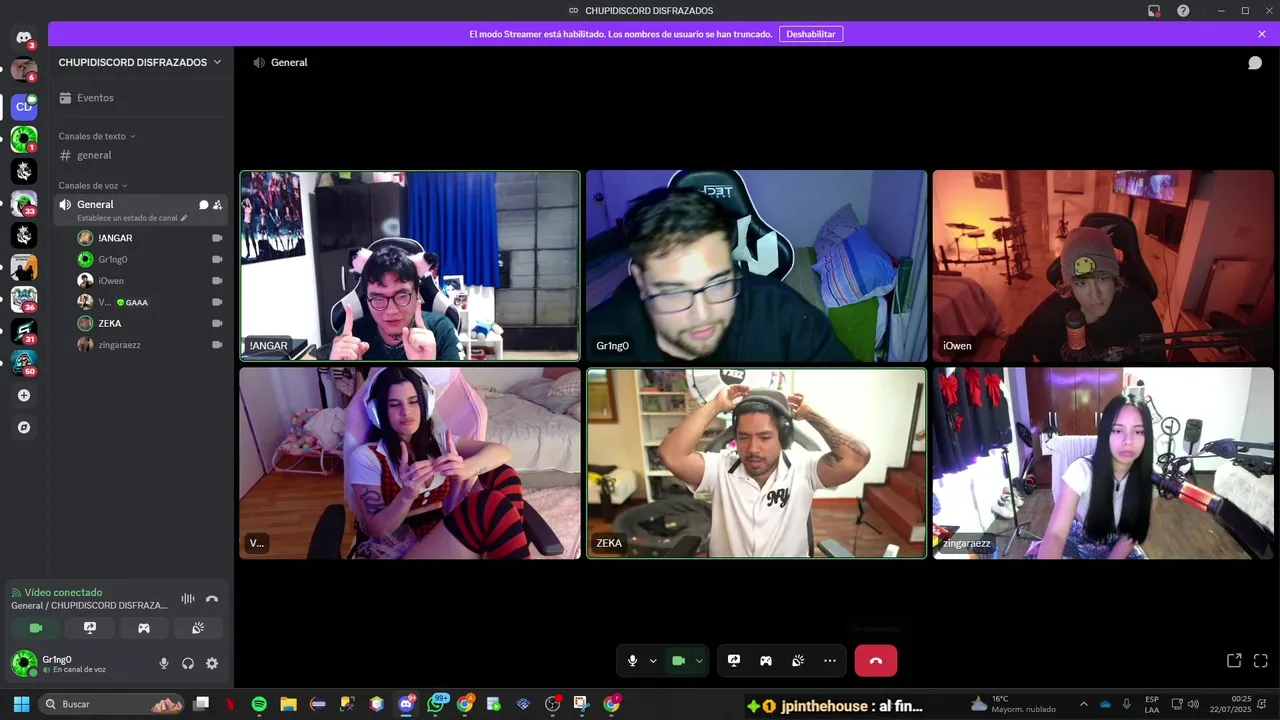Open the Windows Start menu
The height and width of the screenshot is (720, 1280).
coord(21,704)
